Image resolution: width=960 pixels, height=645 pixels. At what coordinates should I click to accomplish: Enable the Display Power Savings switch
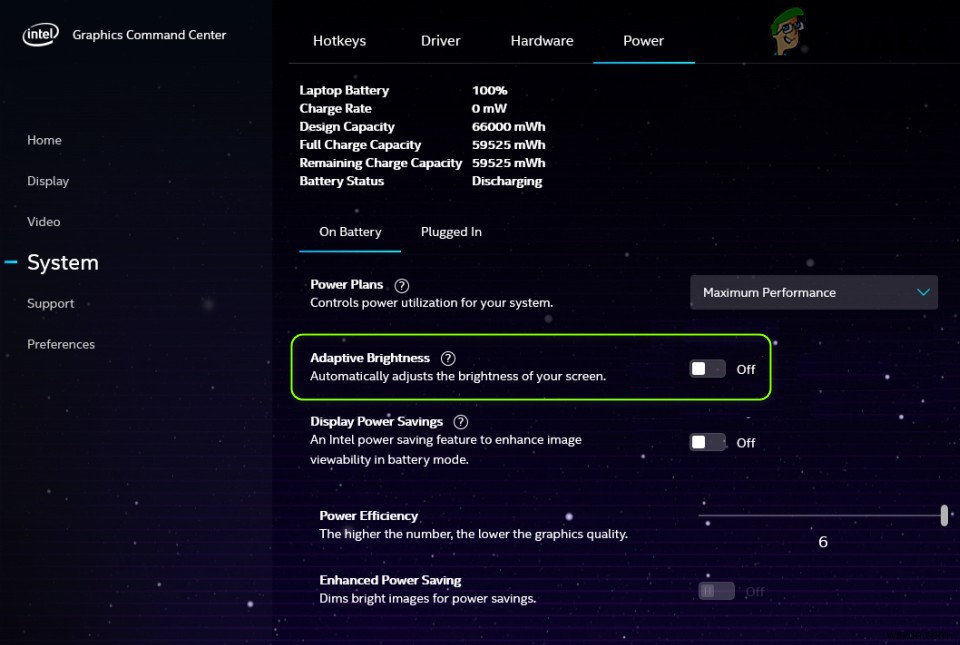(707, 442)
